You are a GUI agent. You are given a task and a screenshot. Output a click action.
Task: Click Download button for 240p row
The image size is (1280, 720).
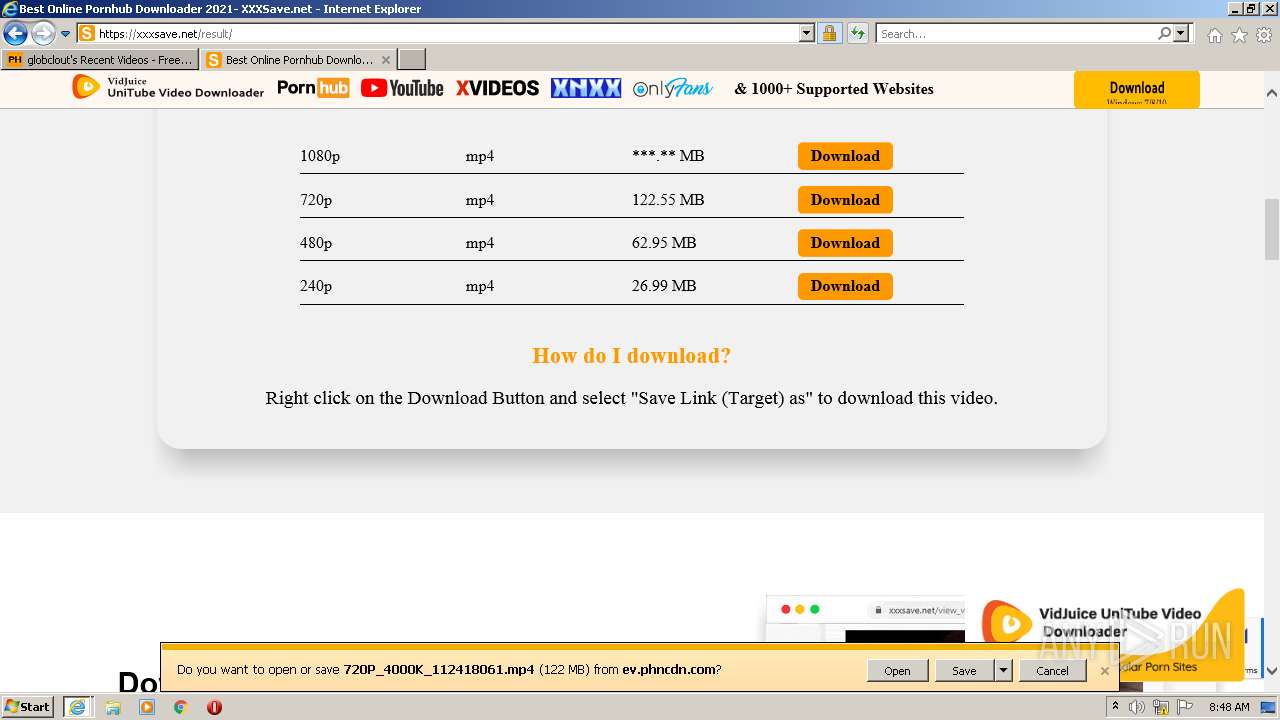pos(845,286)
